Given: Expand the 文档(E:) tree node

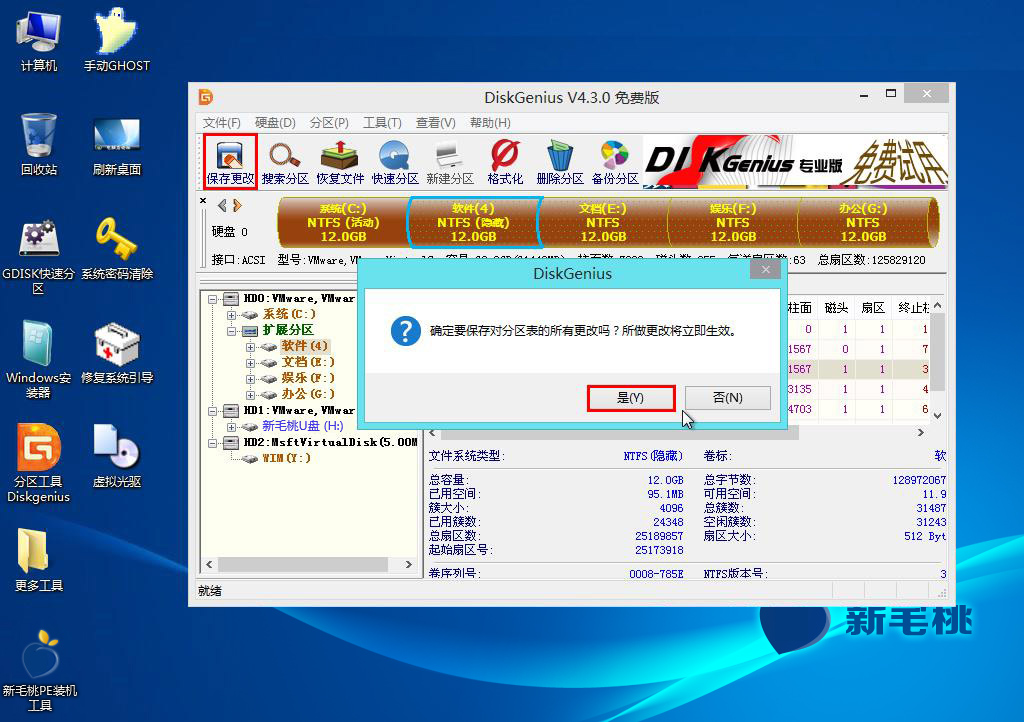Looking at the screenshot, I should pos(250,363).
